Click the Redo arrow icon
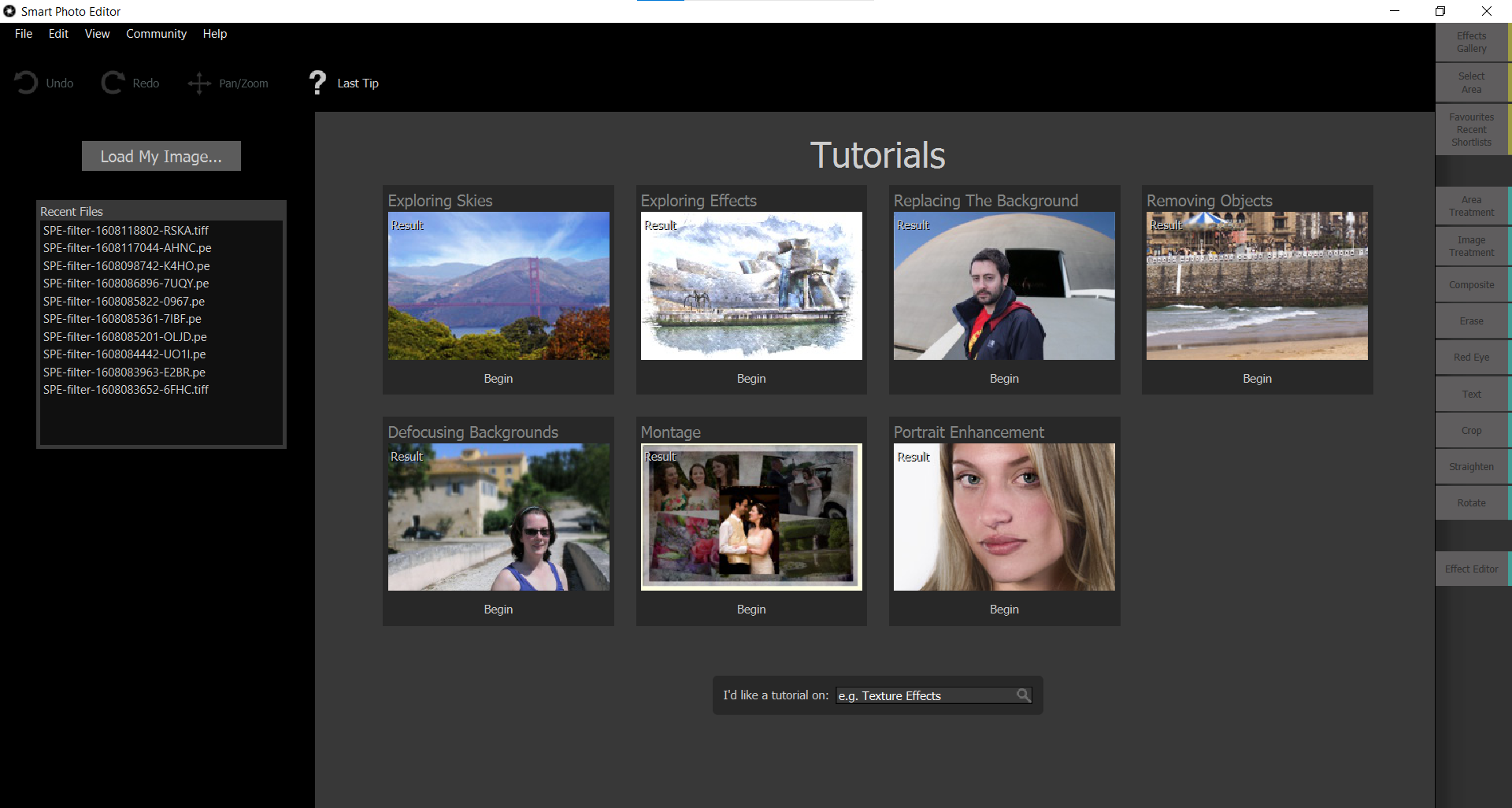Screen dimensions: 1512x808 point(113,83)
